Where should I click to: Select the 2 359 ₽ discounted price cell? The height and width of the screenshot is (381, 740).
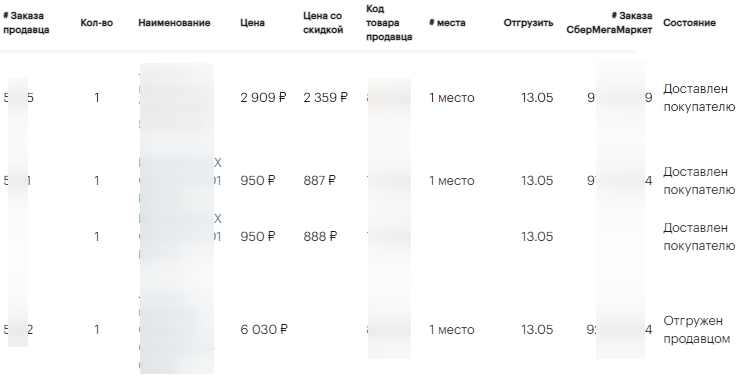coord(326,98)
